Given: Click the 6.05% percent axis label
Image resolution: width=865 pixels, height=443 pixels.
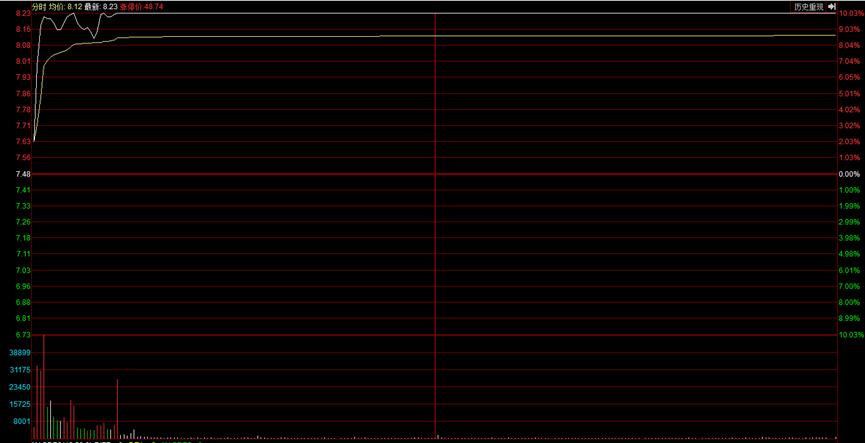Looking at the screenshot, I should tap(850, 78).
